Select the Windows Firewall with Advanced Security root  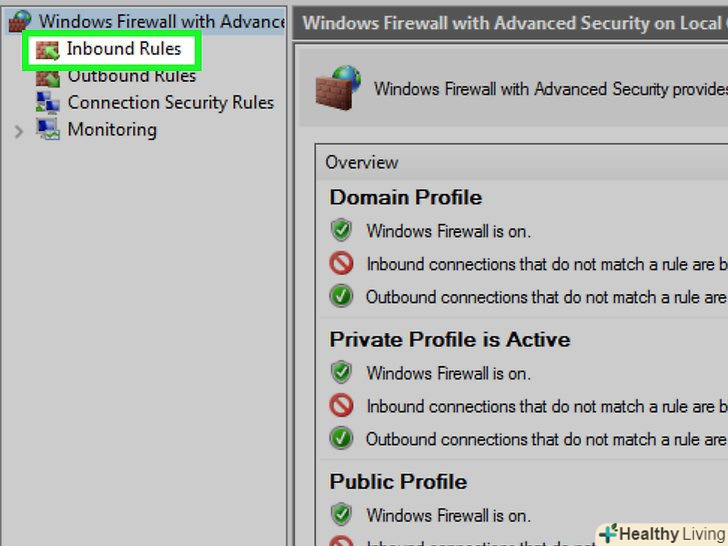[160, 21]
